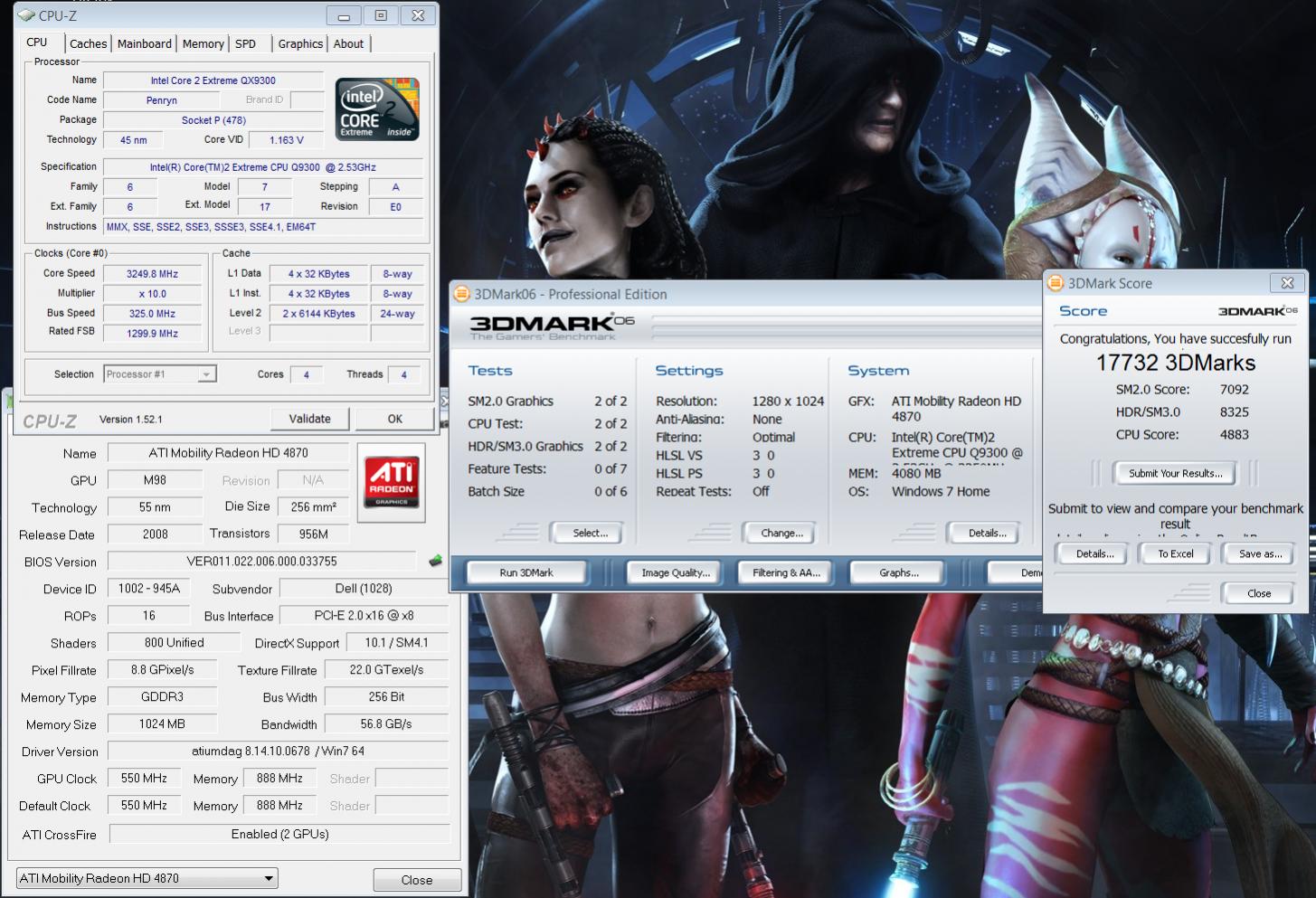Maximize the CPU-Z window
The height and width of the screenshot is (898, 1316).
[x=381, y=15]
